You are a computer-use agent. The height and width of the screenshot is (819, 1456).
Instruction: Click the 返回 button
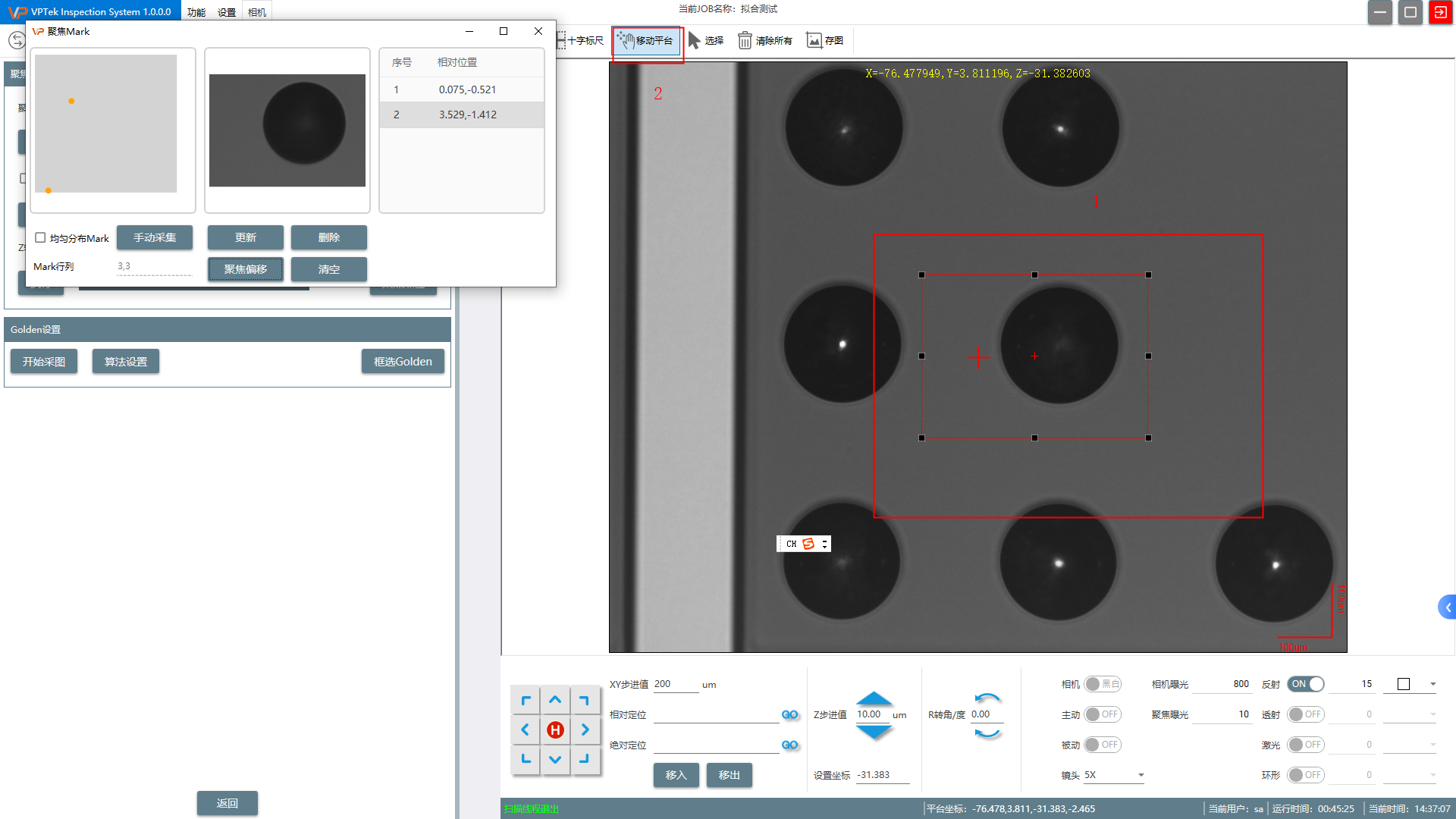tap(227, 803)
